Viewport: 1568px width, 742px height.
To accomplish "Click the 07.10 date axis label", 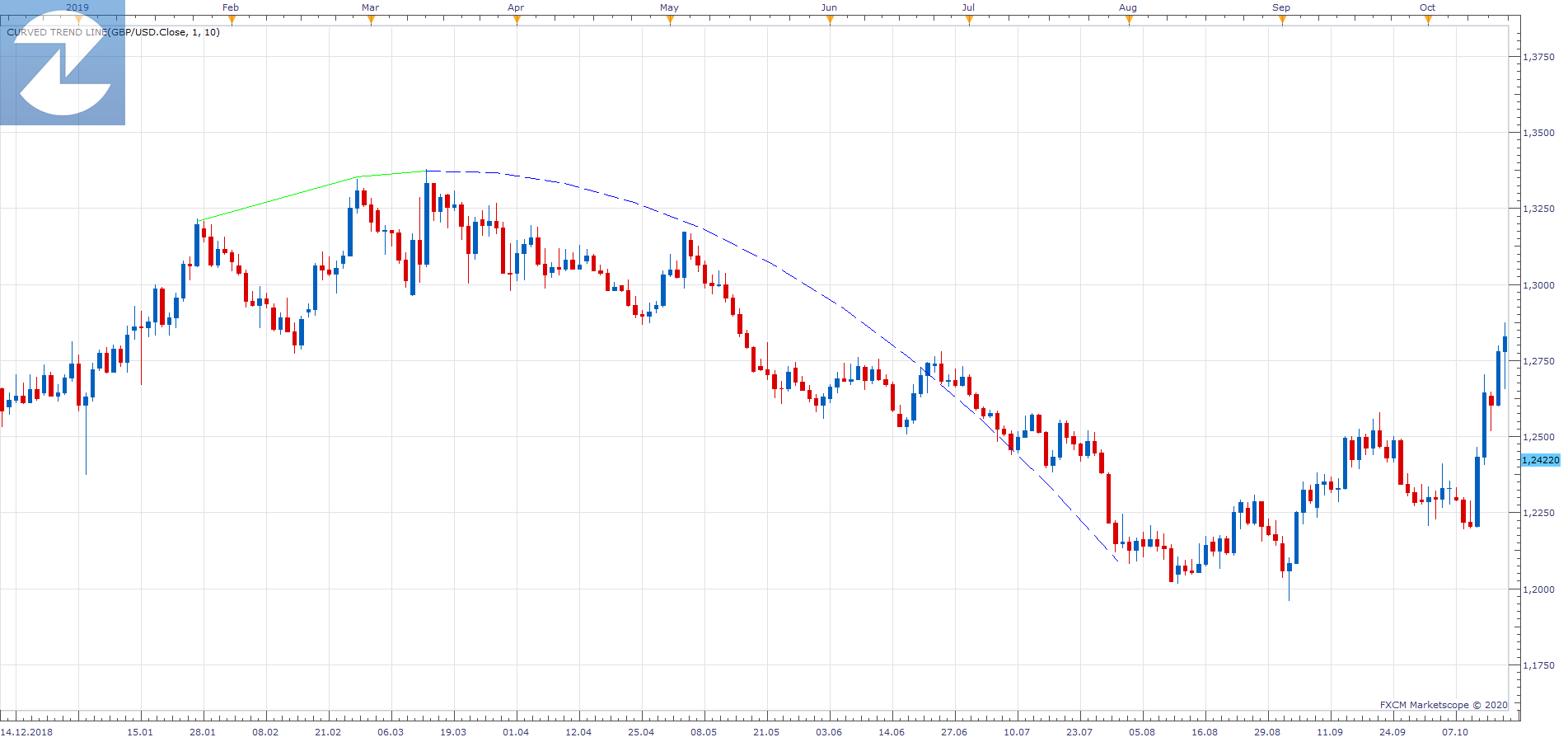I will click(1455, 732).
